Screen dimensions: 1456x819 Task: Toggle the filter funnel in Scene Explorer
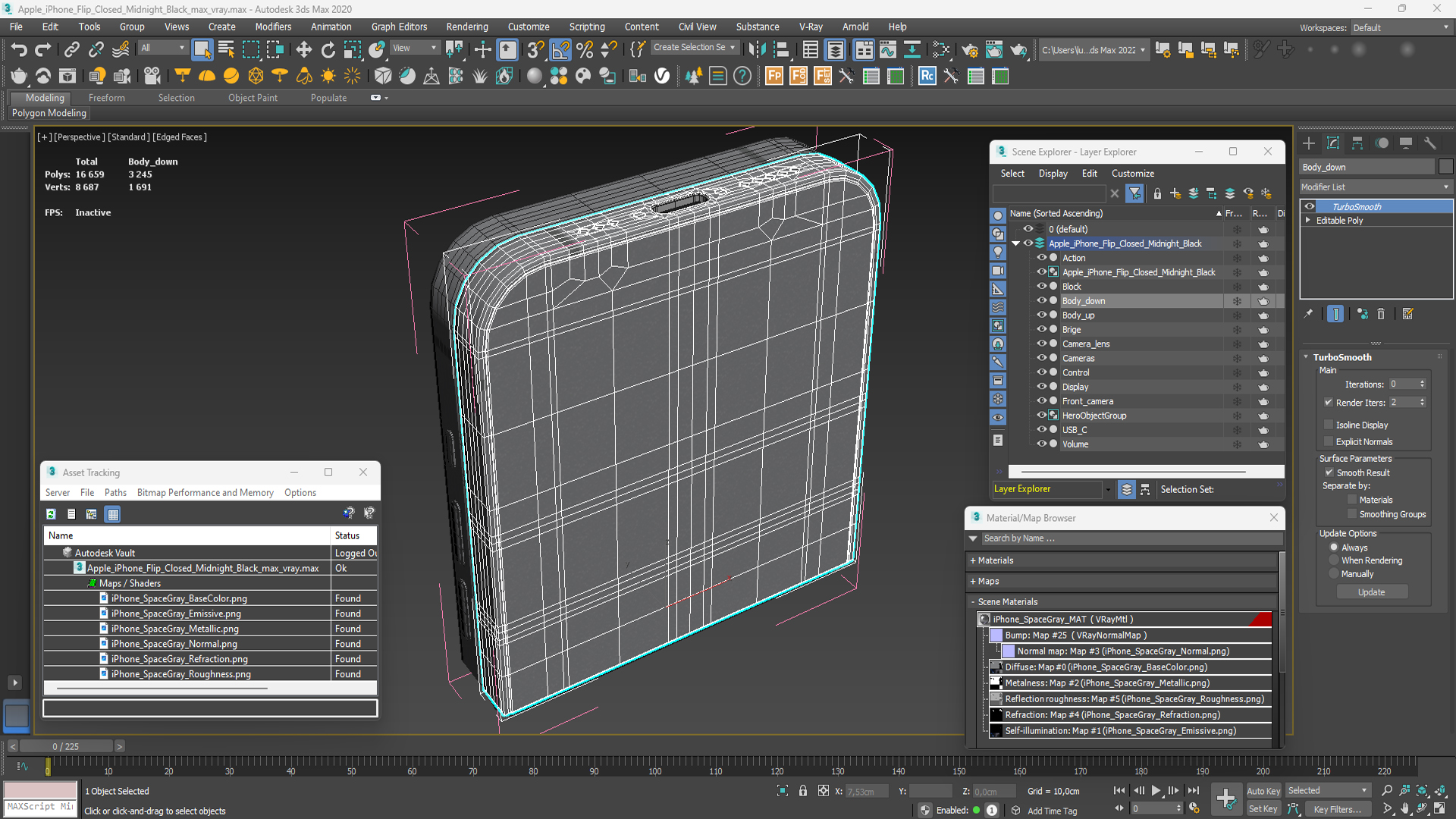1134,193
